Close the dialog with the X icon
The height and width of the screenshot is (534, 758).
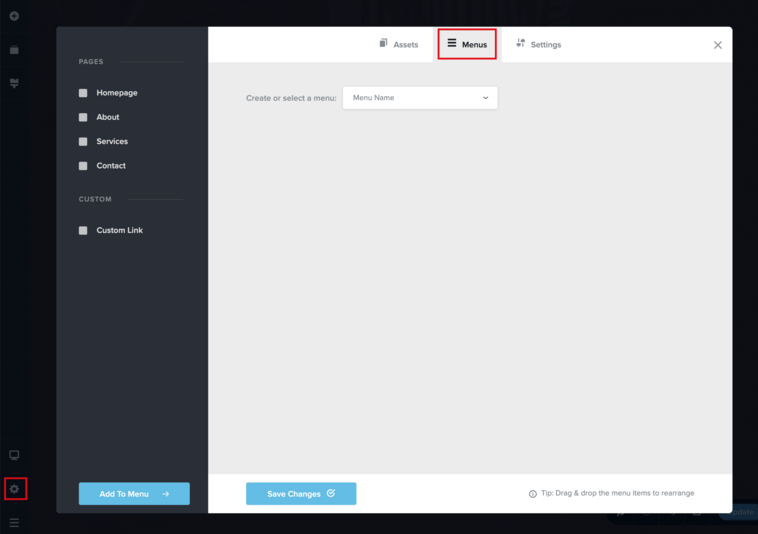pyautogui.click(x=717, y=45)
